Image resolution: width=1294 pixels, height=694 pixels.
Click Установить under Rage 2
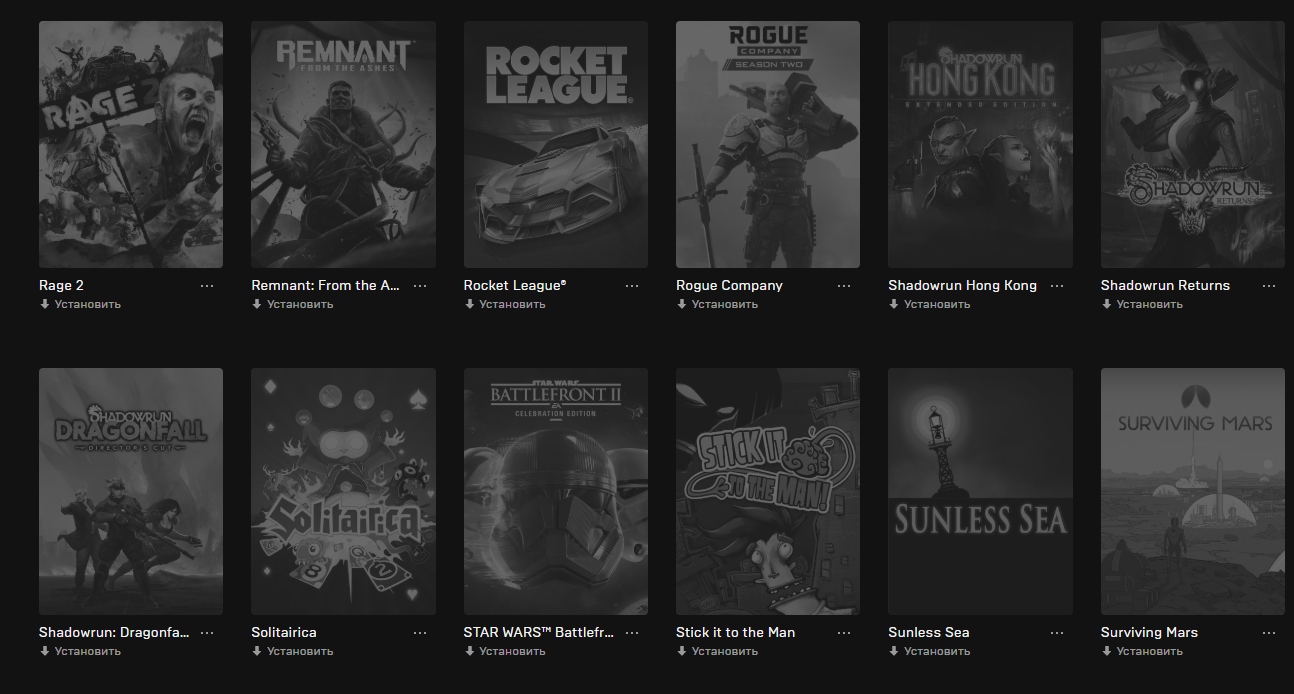(80, 304)
